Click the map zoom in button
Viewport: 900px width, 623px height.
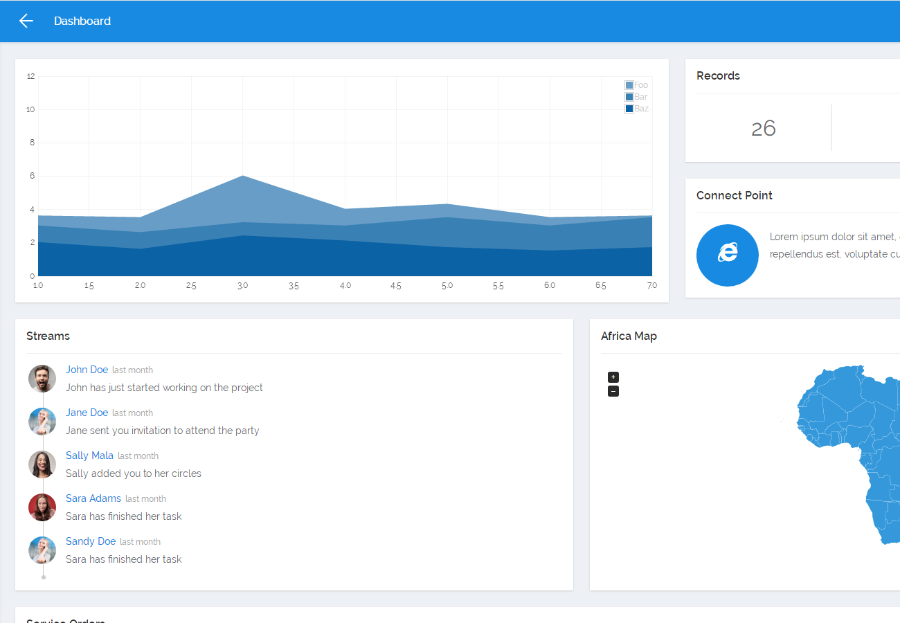point(613,377)
